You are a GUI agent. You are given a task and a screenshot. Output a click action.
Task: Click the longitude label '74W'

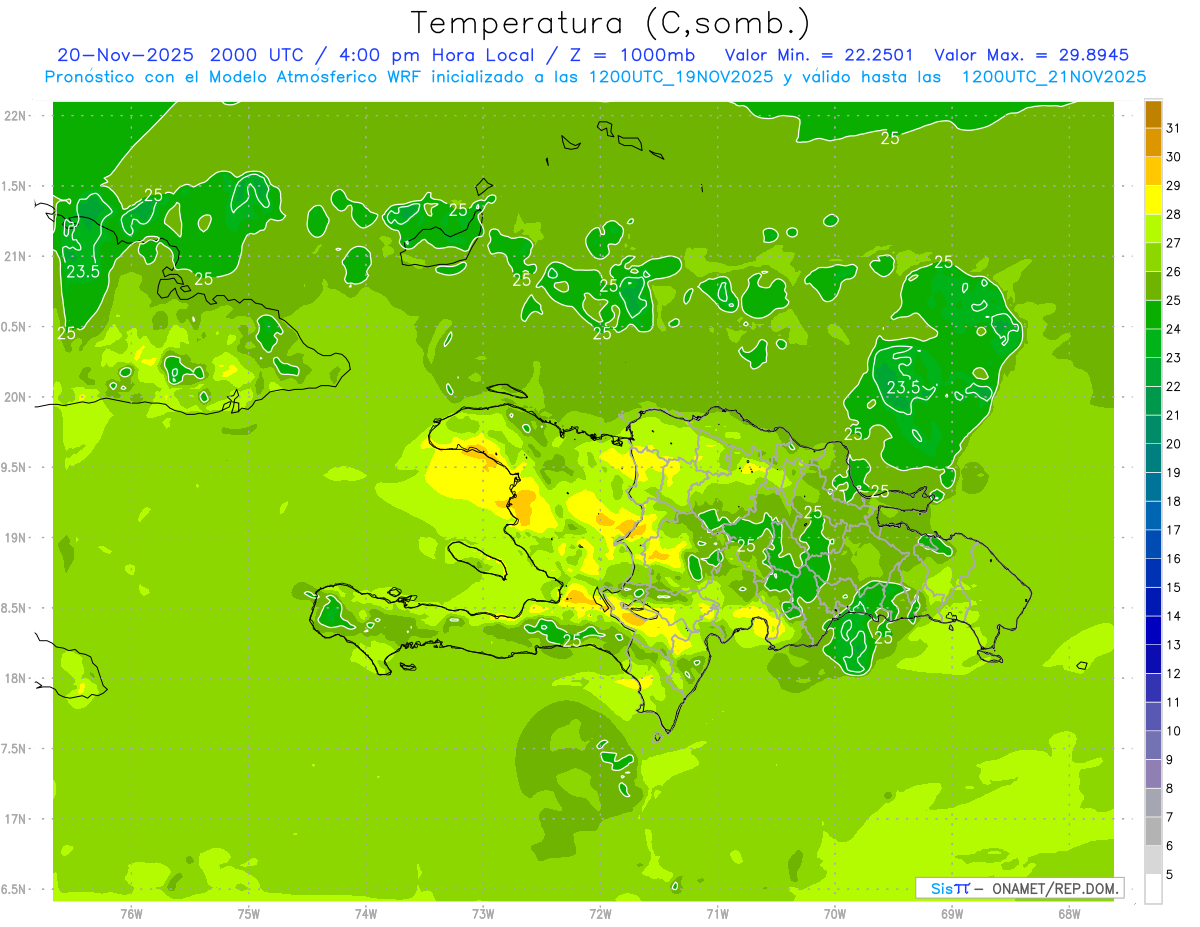[x=366, y=914]
